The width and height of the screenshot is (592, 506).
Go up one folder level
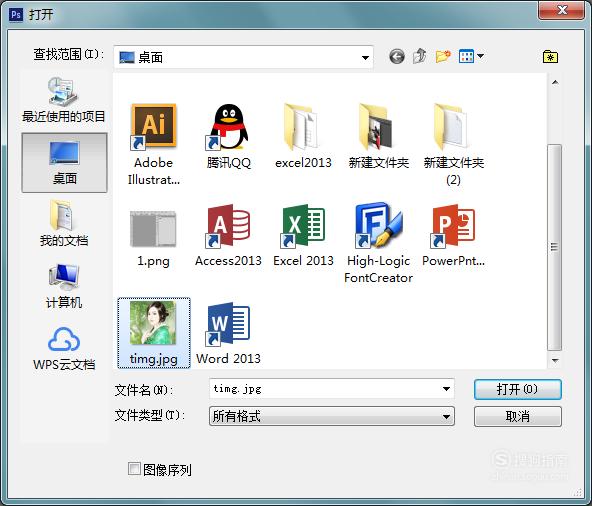click(x=420, y=56)
